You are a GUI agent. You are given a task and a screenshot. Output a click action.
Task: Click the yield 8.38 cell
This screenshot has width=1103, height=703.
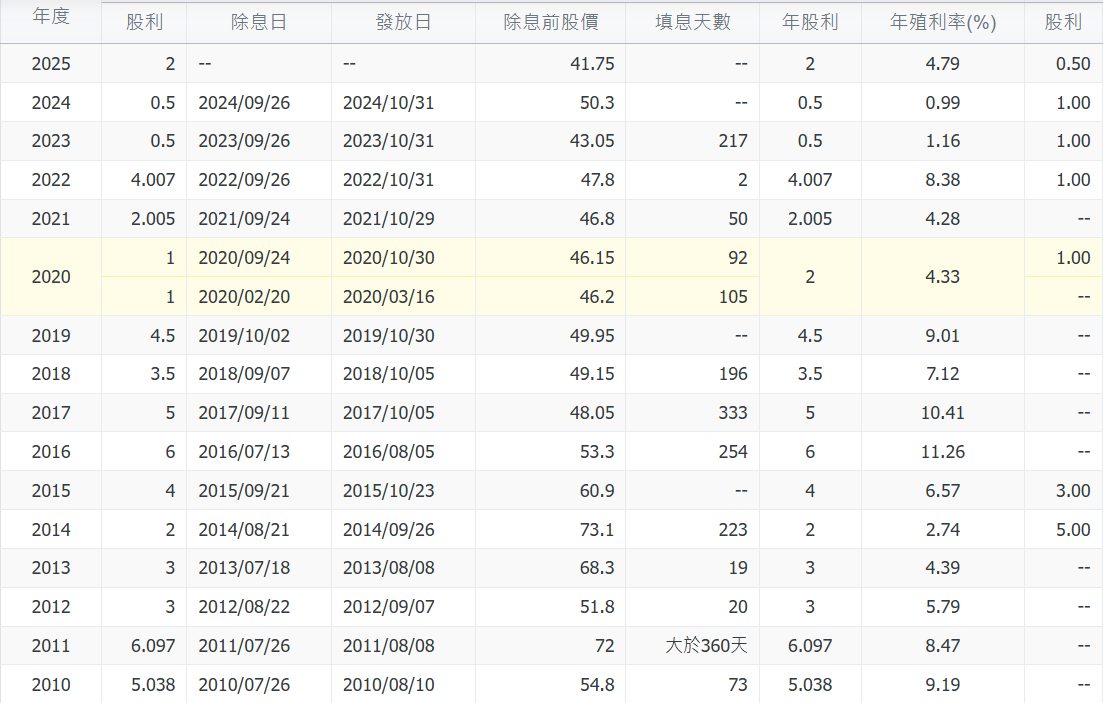943,180
